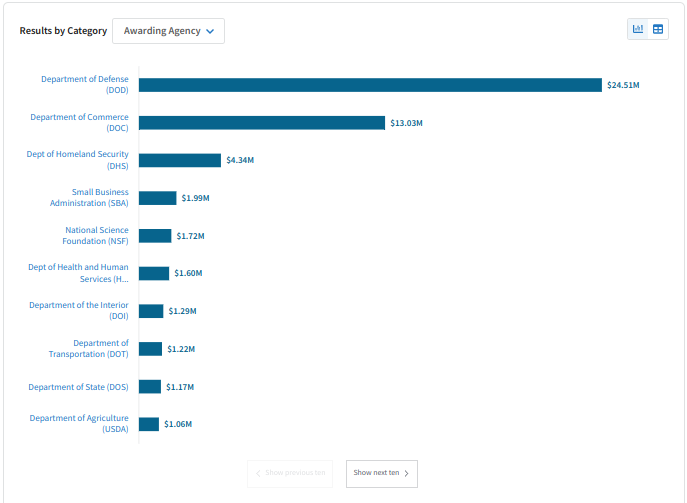Select the Health and Human Services bar

[154, 273]
